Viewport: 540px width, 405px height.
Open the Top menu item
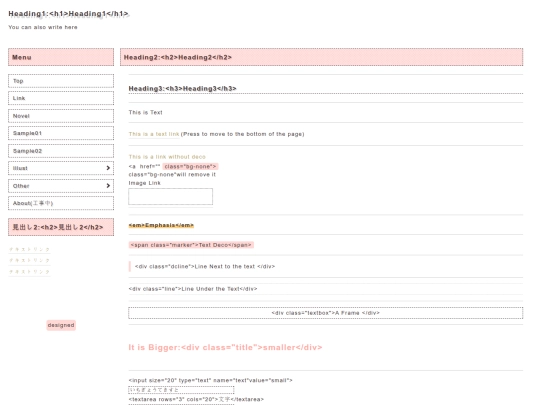click(x=61, y=81)
